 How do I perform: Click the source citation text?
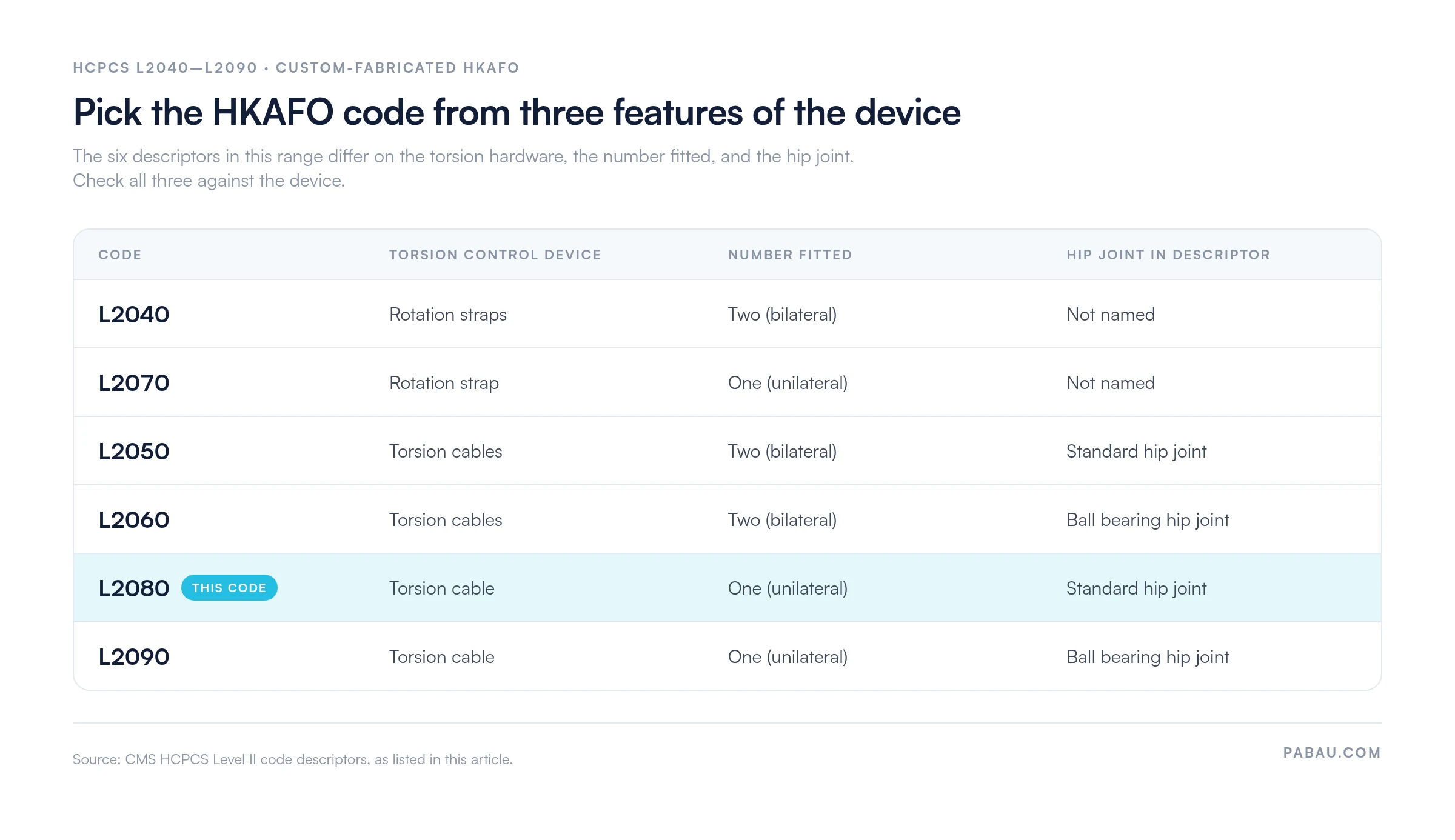(293, 759)
